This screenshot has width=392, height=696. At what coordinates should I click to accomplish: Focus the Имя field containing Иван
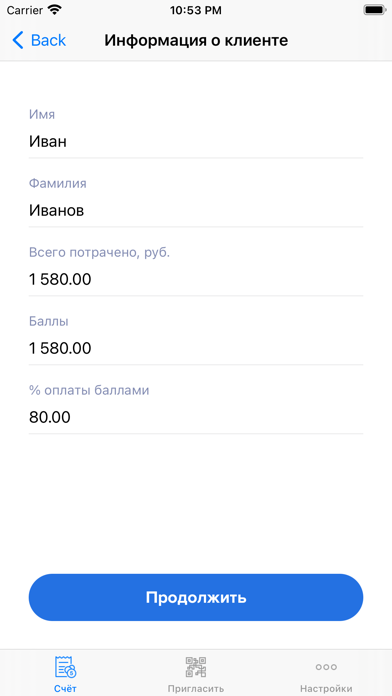[196, 142]
